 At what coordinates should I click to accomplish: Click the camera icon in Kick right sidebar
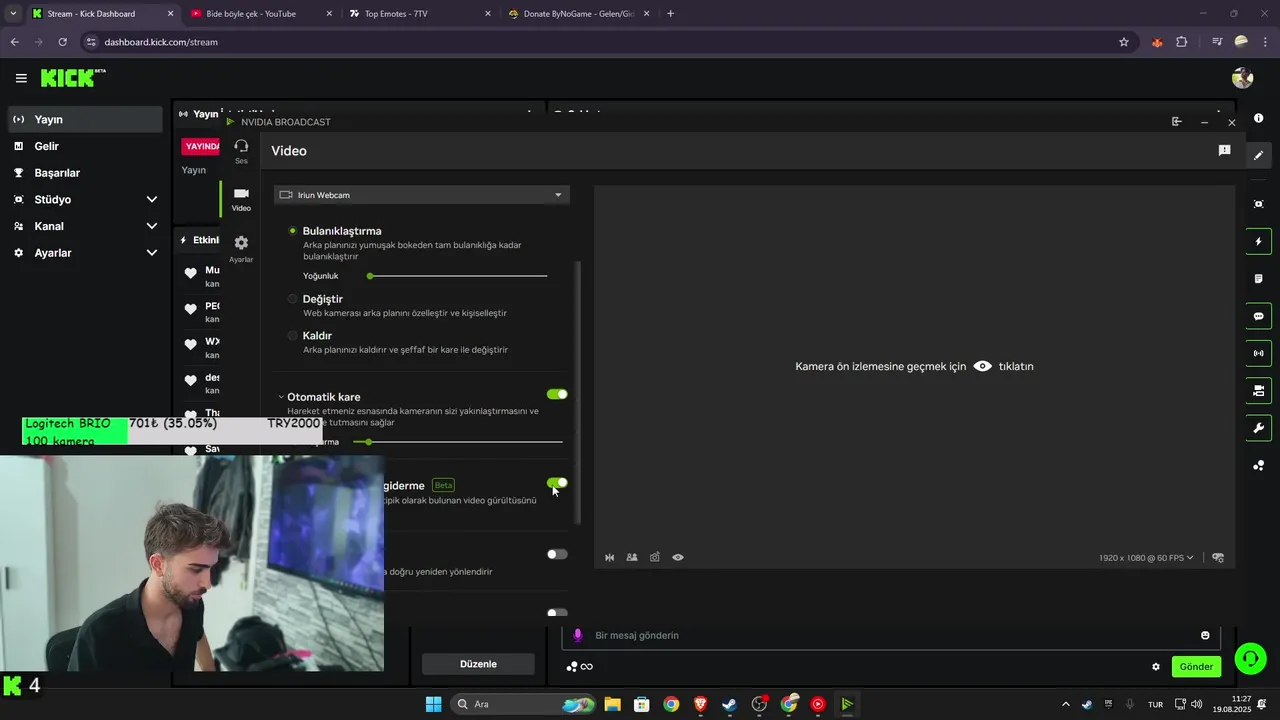1258,390
